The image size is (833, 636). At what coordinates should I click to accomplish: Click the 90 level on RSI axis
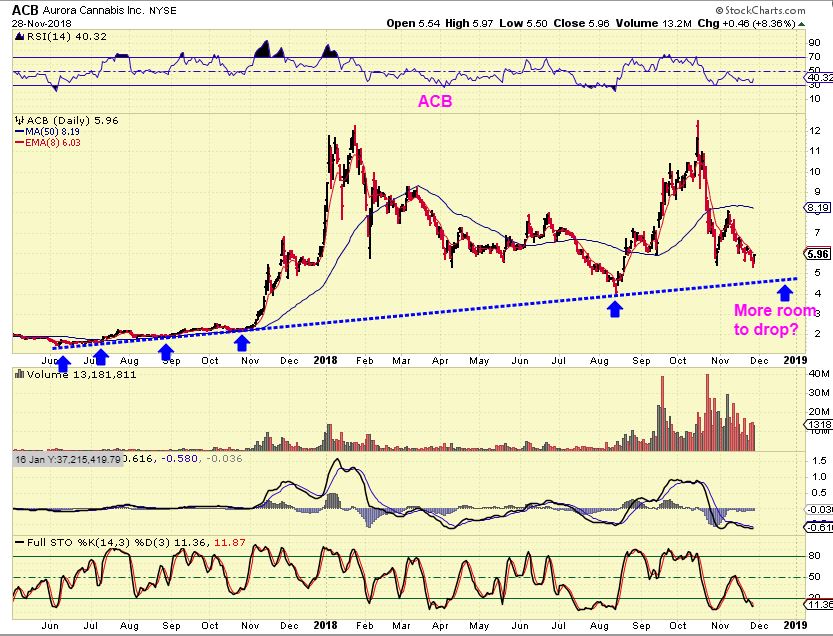coord(814,43)
